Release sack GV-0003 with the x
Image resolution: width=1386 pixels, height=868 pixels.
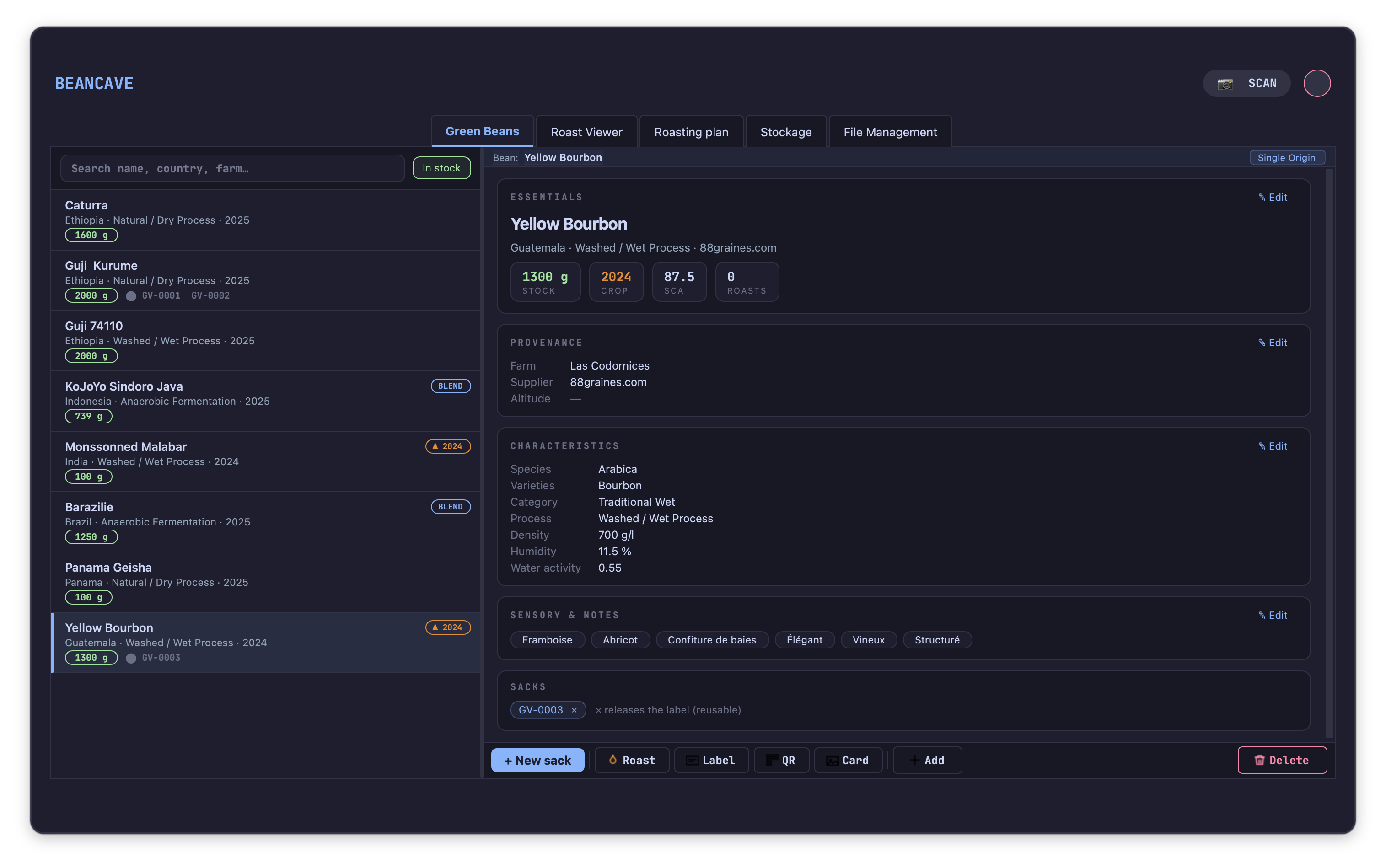(574, 710)
